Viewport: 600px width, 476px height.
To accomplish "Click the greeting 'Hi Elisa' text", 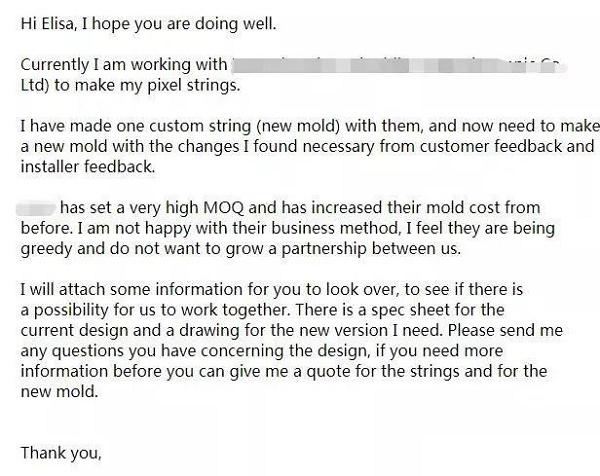I will [x=46, y=24].
